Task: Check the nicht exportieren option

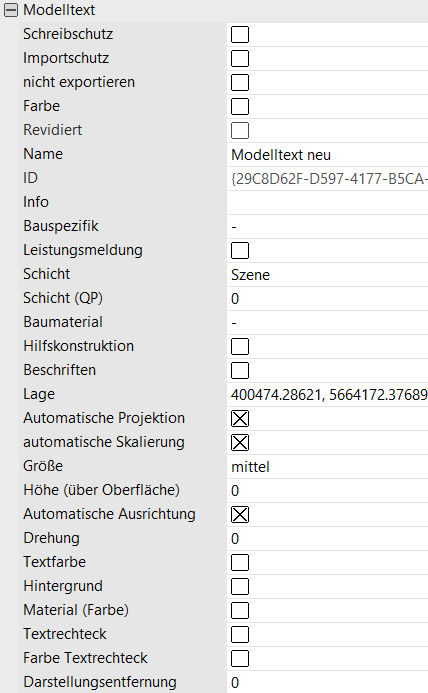Action: (240, 82)
